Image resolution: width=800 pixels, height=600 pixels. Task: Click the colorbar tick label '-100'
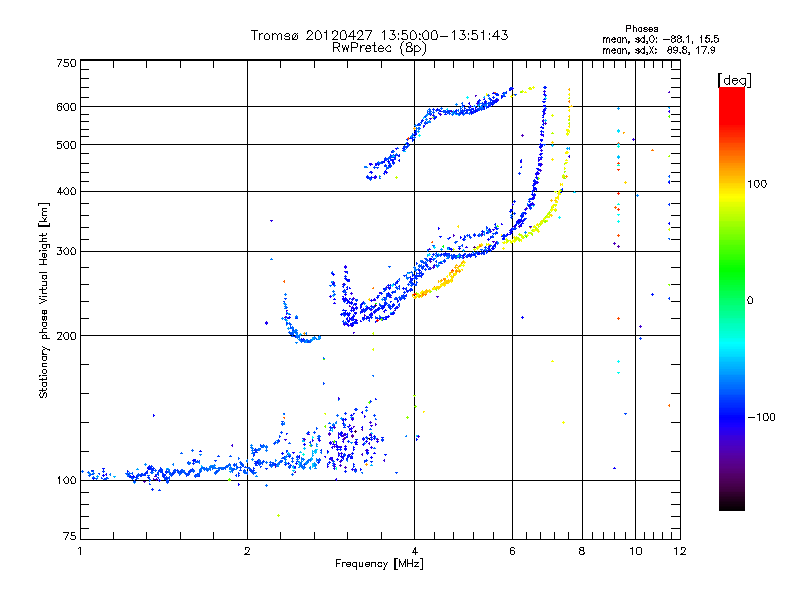coord(762,417)
